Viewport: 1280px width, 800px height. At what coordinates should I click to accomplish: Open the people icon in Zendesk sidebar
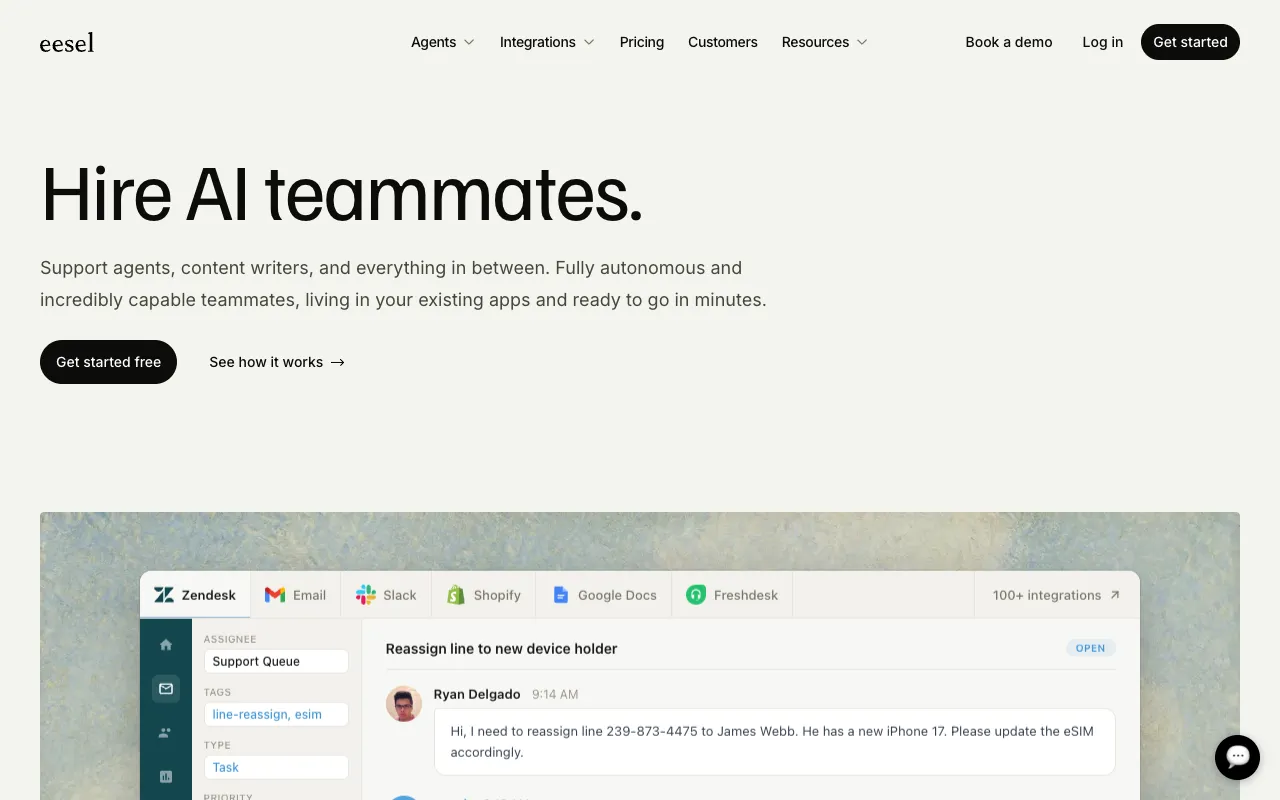[x=166, y=732]
